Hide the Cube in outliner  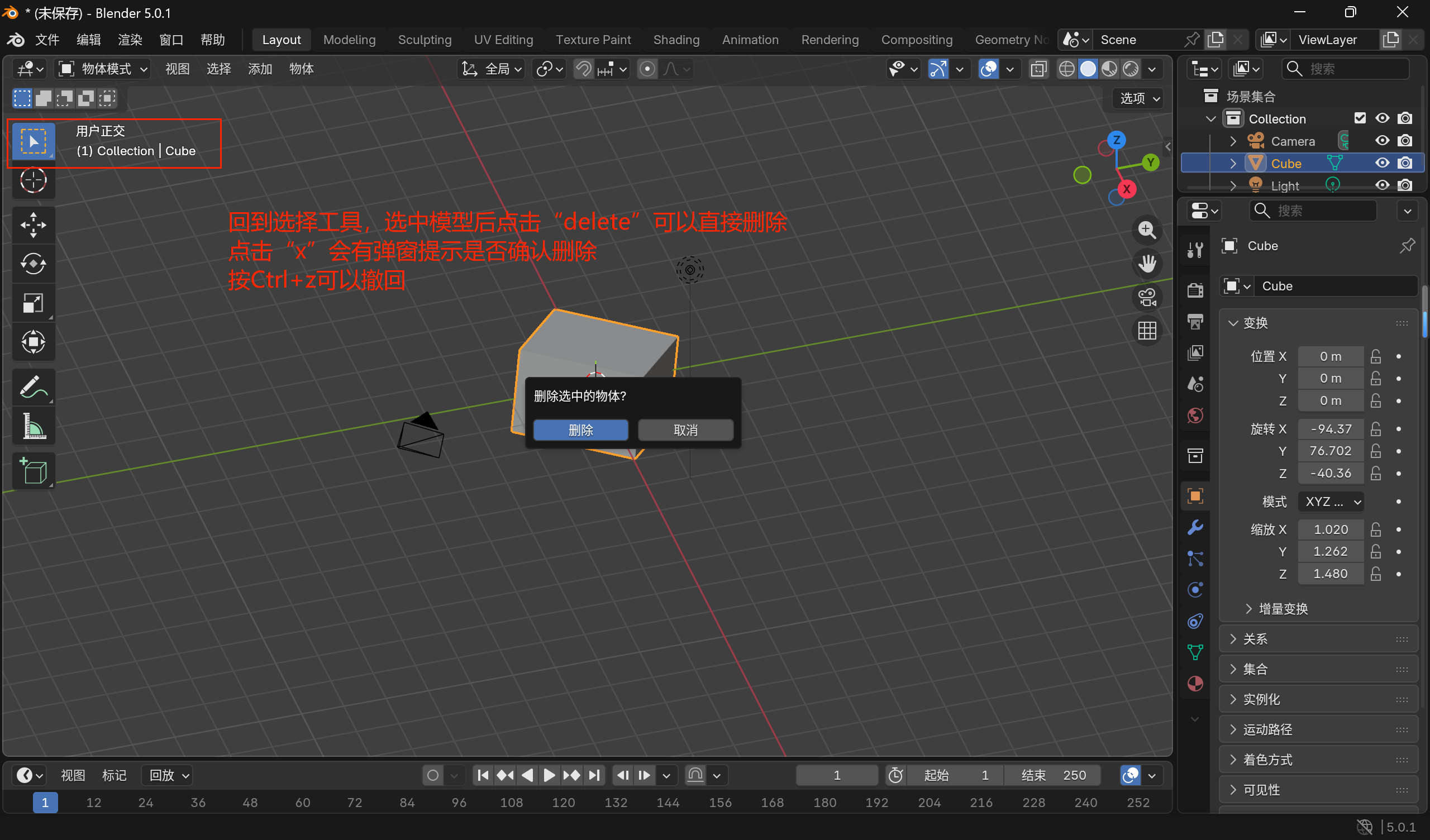(1383, 164)
